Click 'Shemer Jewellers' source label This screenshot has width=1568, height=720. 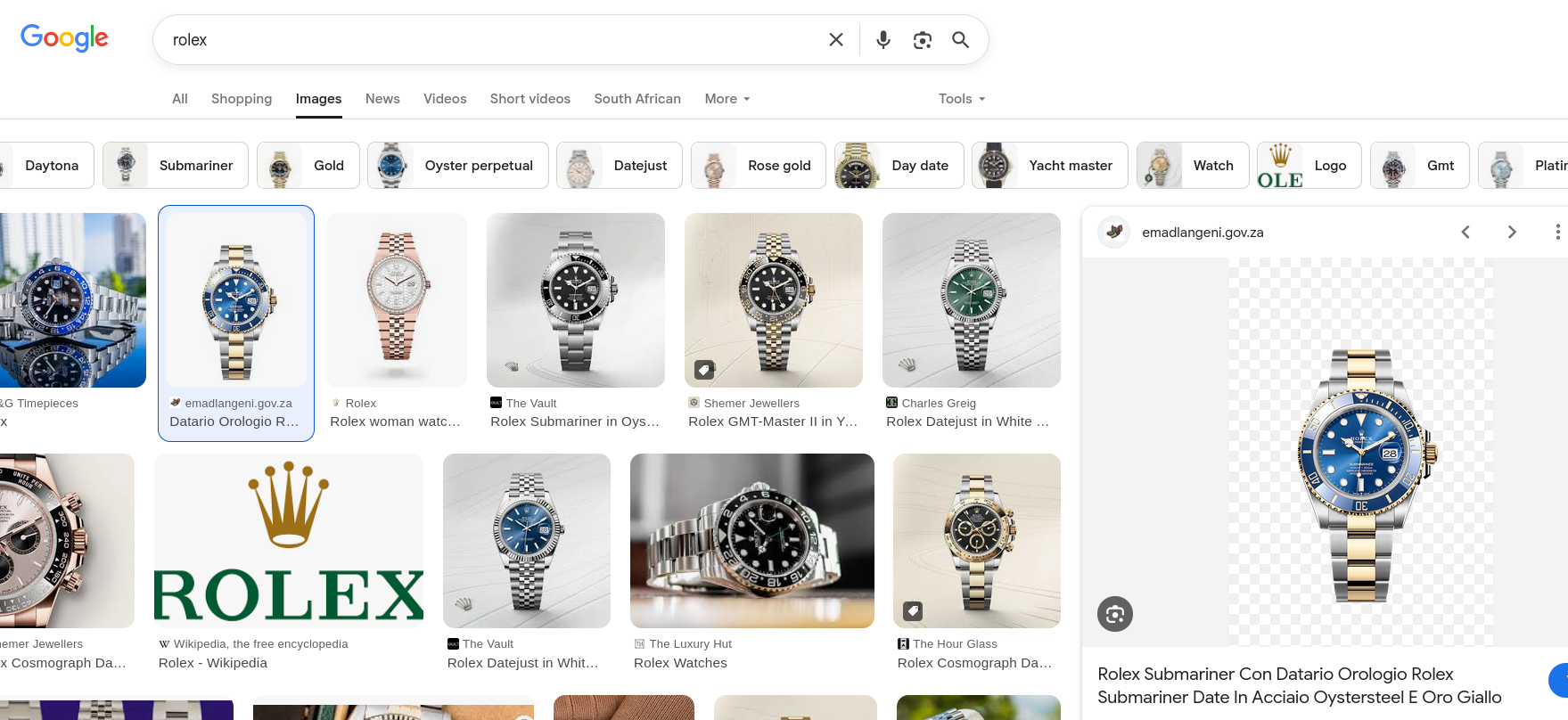click(751, 404)
